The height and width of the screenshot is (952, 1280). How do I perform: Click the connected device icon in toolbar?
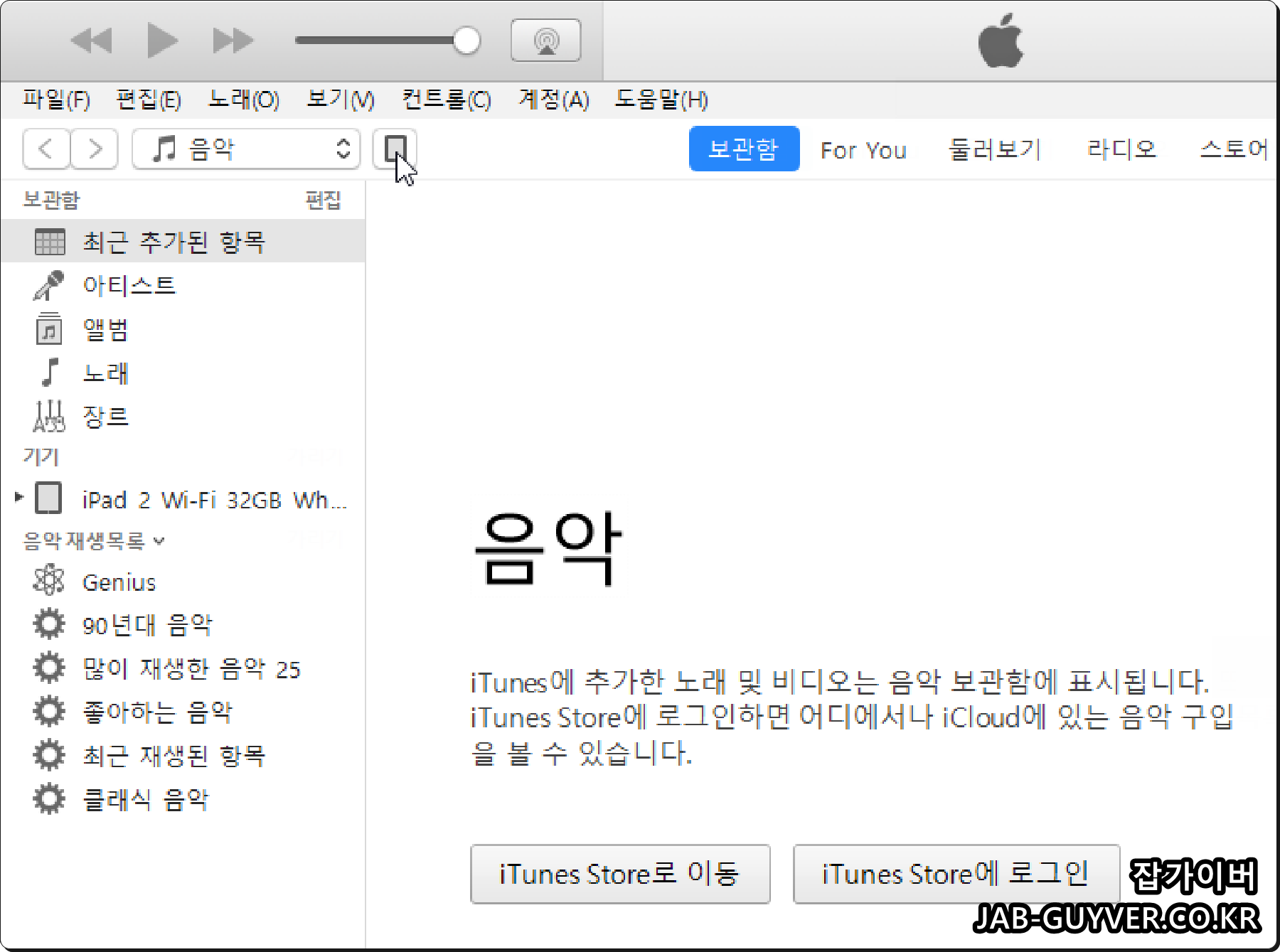(x=395, y=149)
